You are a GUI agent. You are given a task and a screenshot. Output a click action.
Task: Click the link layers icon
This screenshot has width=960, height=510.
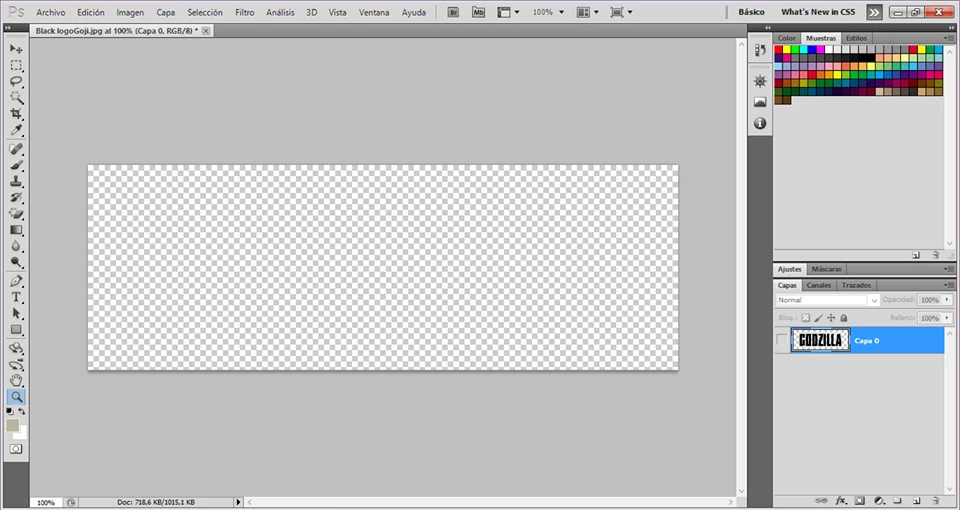click(823, 501)
